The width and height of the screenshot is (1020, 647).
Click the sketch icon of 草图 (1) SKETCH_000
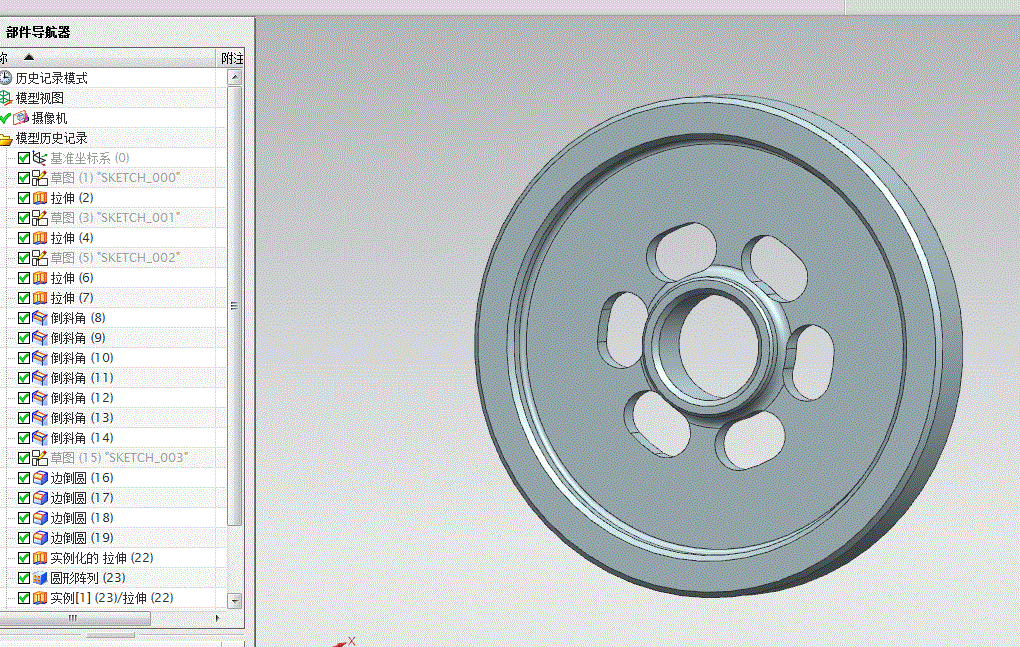(x=40, y=178)
